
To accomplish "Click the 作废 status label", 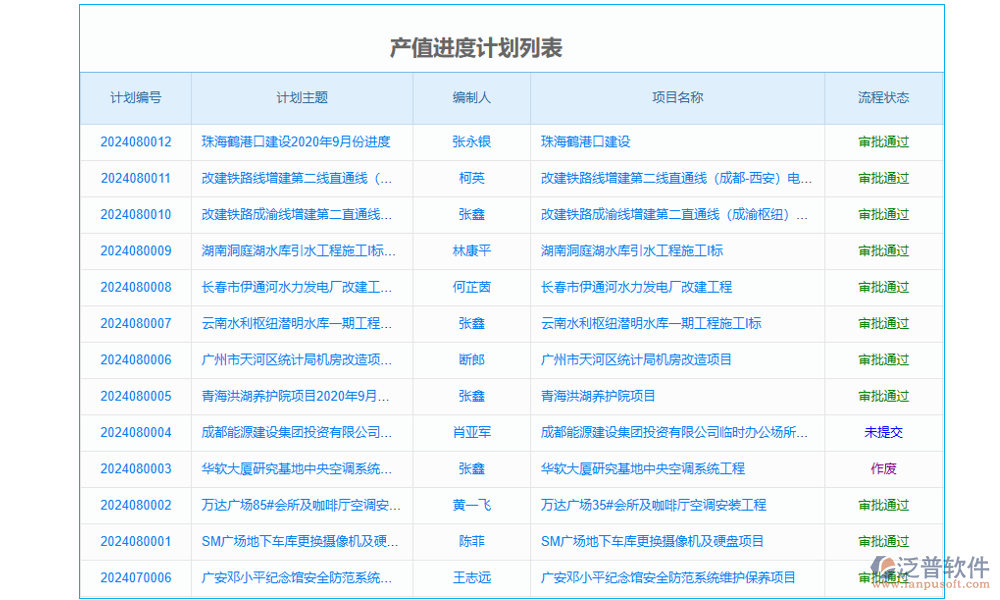I will [x=882, y=468].
